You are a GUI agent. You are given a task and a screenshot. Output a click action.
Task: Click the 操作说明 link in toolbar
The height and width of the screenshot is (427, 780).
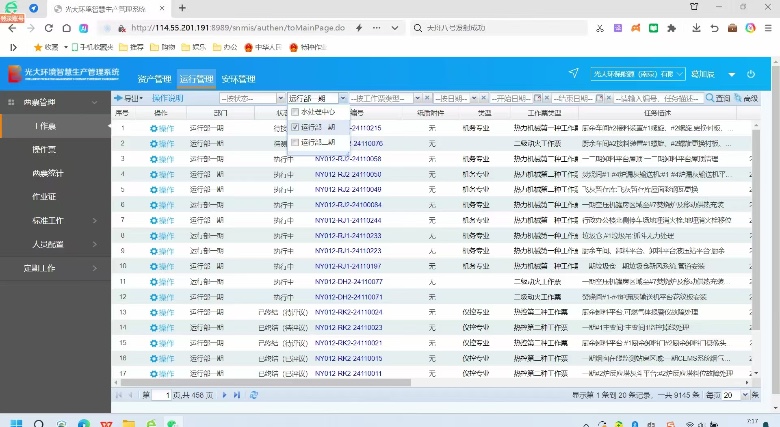coord(167,99)
